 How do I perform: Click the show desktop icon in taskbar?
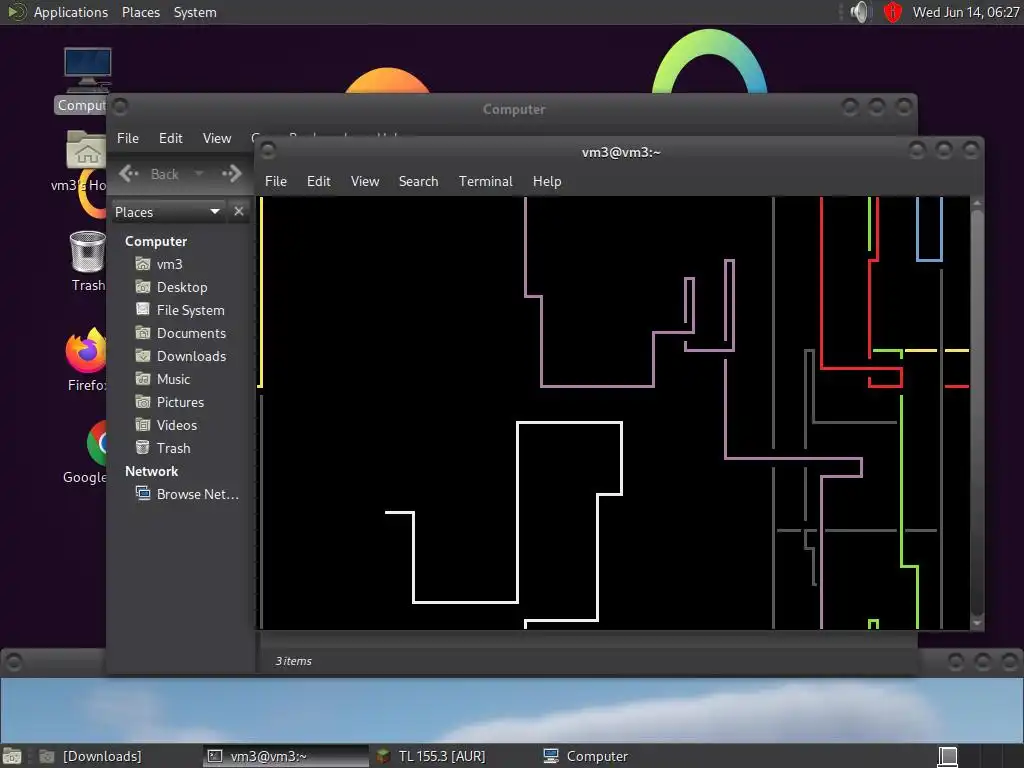pos(12,756)
